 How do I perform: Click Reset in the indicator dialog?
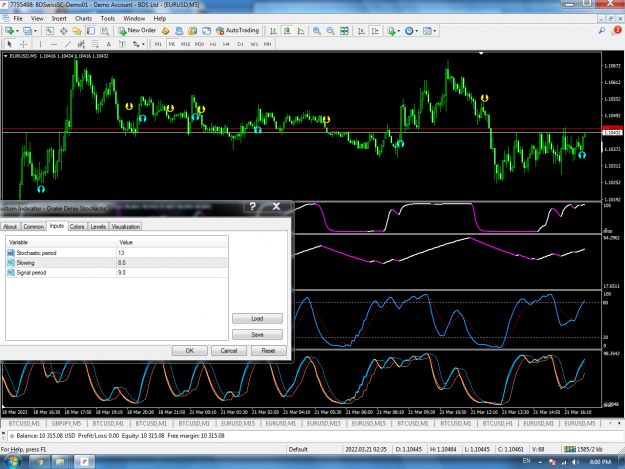point(268,351)
